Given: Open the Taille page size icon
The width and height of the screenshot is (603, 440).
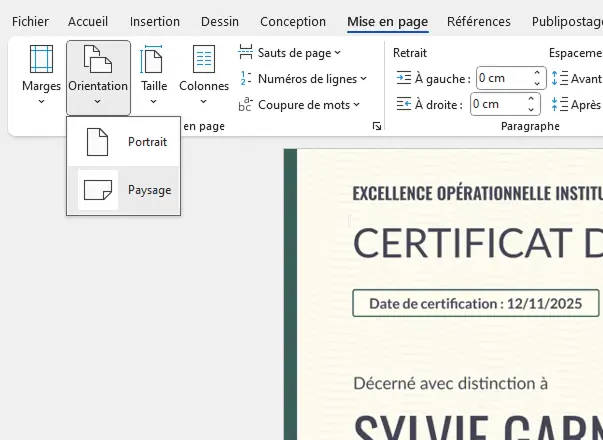Looking at the screenshot, I should point(152,59).
